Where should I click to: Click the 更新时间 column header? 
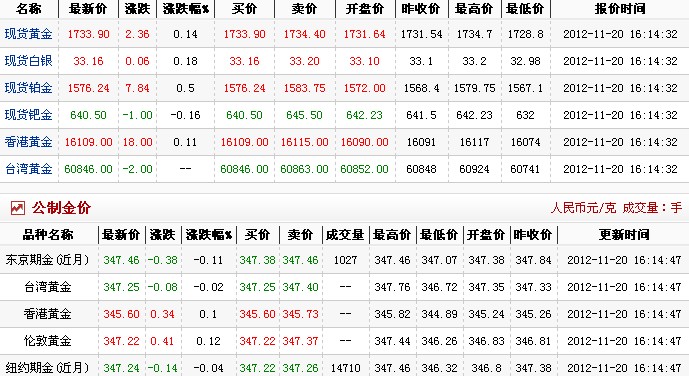(x=624, y=235)
